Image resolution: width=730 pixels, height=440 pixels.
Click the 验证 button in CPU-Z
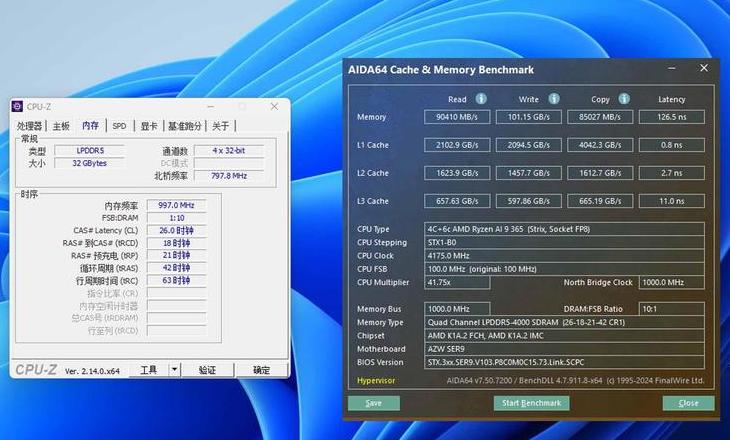tap(207, 370)
